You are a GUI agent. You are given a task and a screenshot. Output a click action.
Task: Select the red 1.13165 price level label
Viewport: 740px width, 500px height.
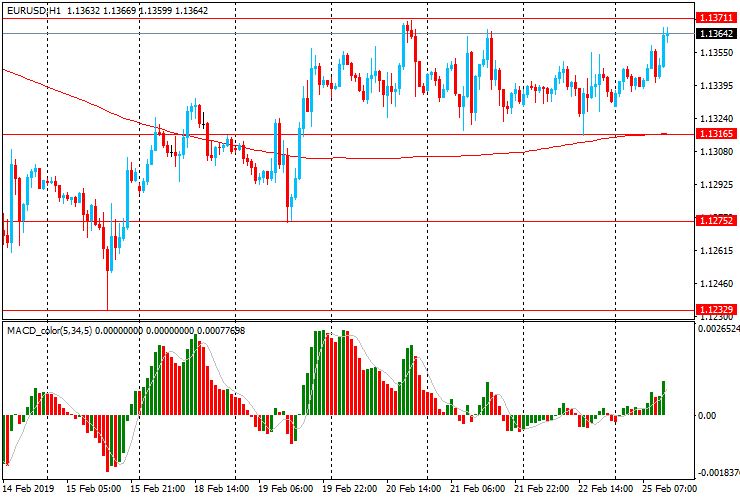[x=714, y=134]
